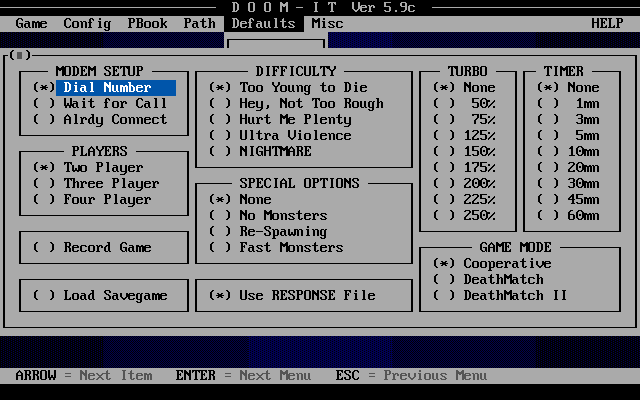Set Turbo to 200%

(x=464, y=183)
